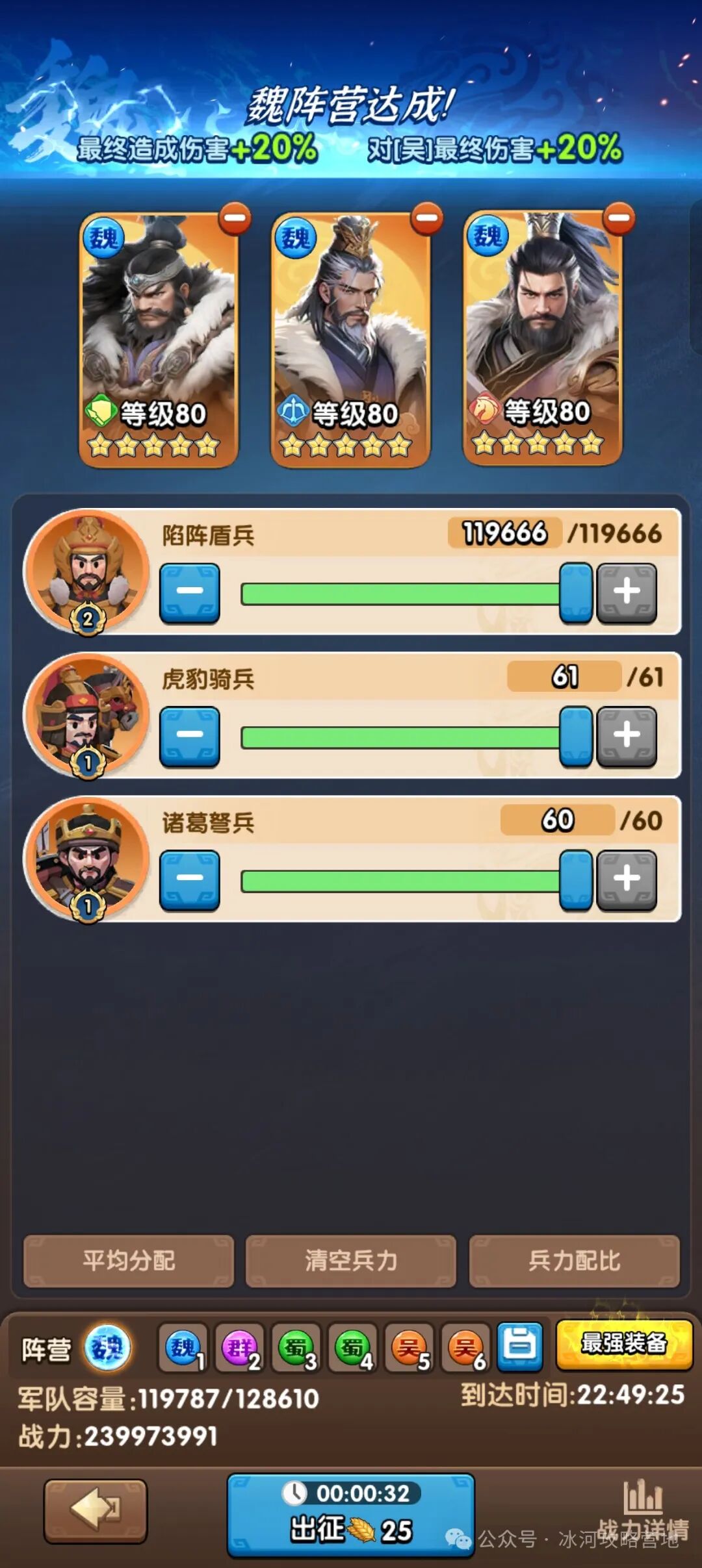
Task: Select the 诸葛弩兵 crossbow unit portrait
Action: click(86, 859)
